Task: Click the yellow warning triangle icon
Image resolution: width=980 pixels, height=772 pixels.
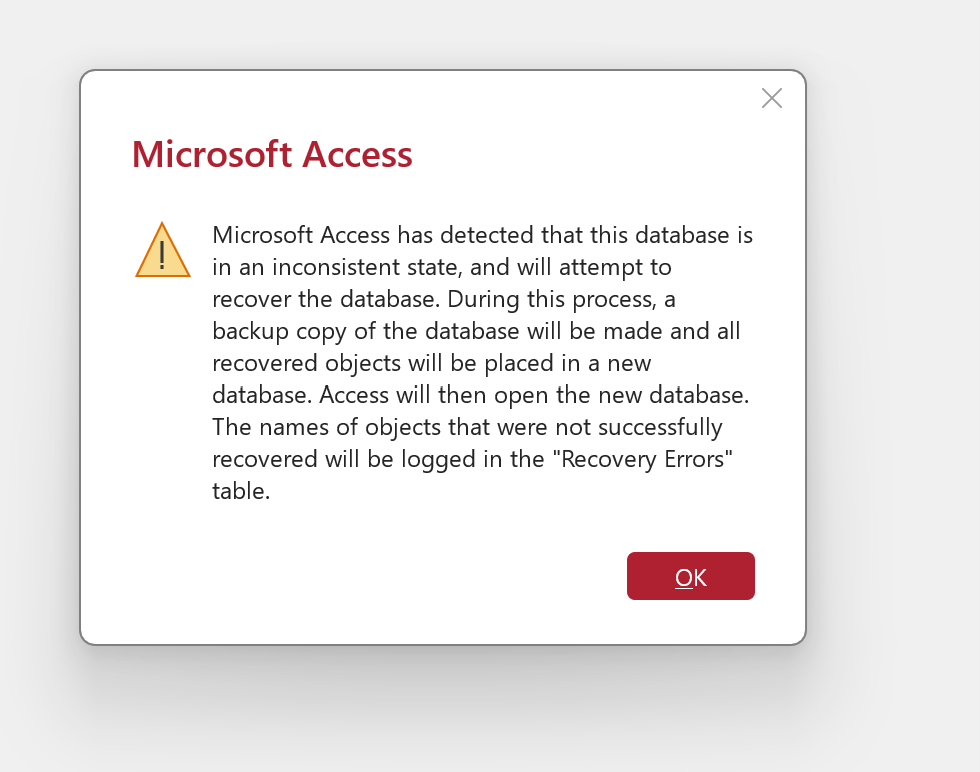Action: click(x=163, y=251)
